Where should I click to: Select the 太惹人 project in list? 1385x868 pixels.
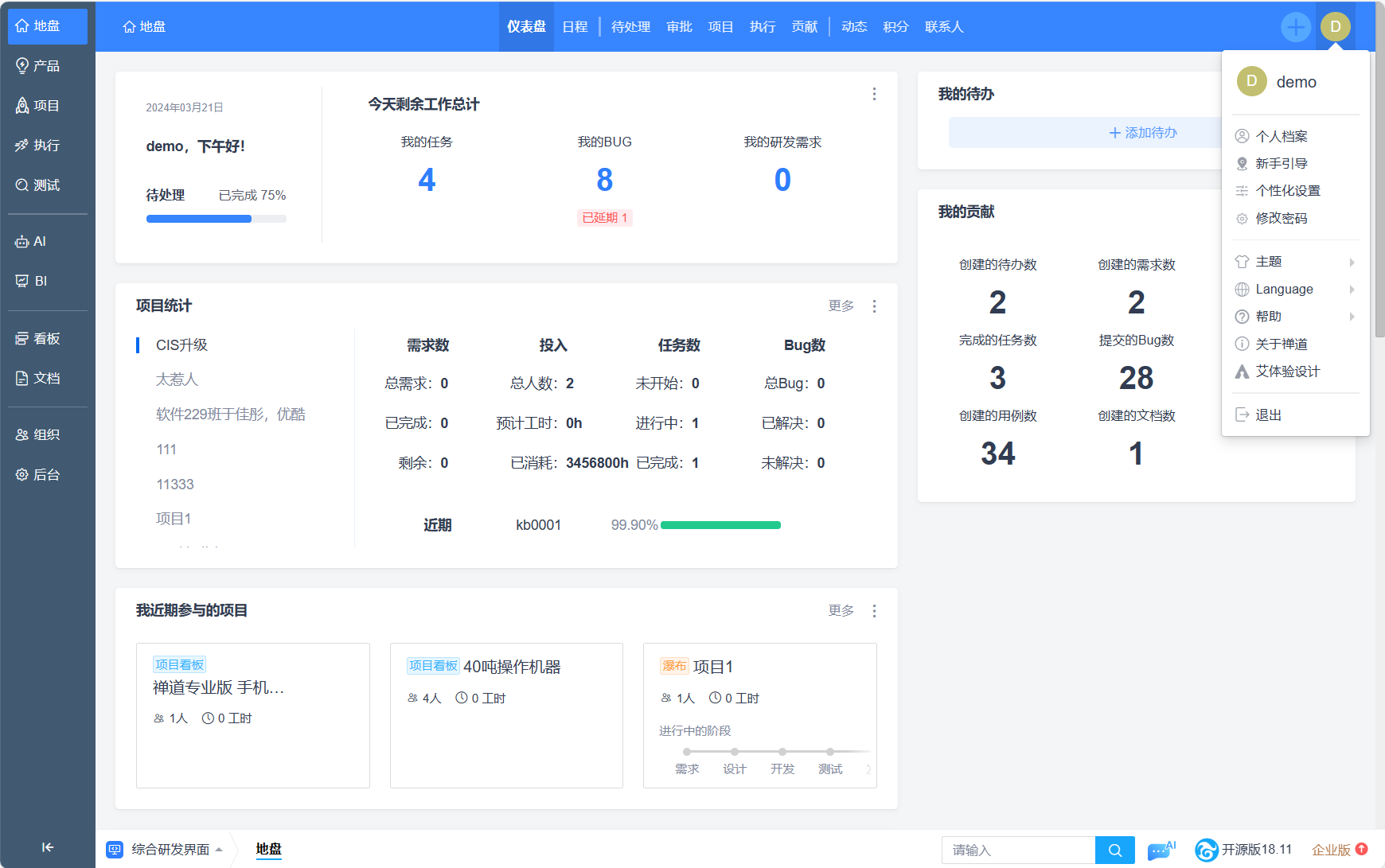[177, 380]
